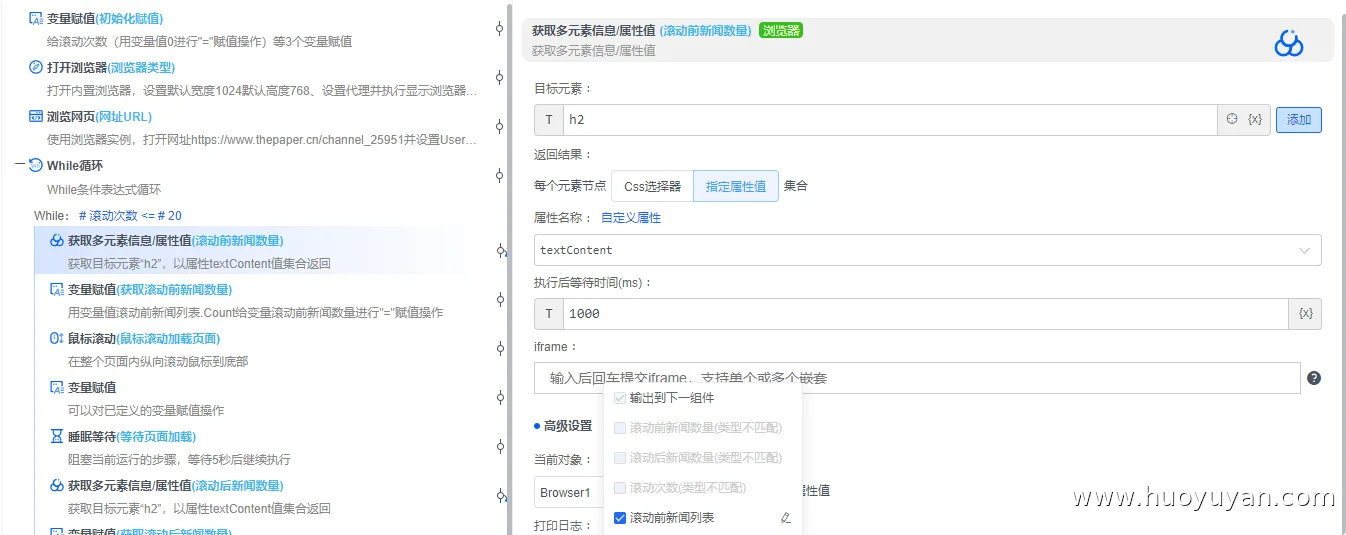Toggle 输出到下一组件 checkbox
The image size is (1346, 535).
tap(620, 398)
